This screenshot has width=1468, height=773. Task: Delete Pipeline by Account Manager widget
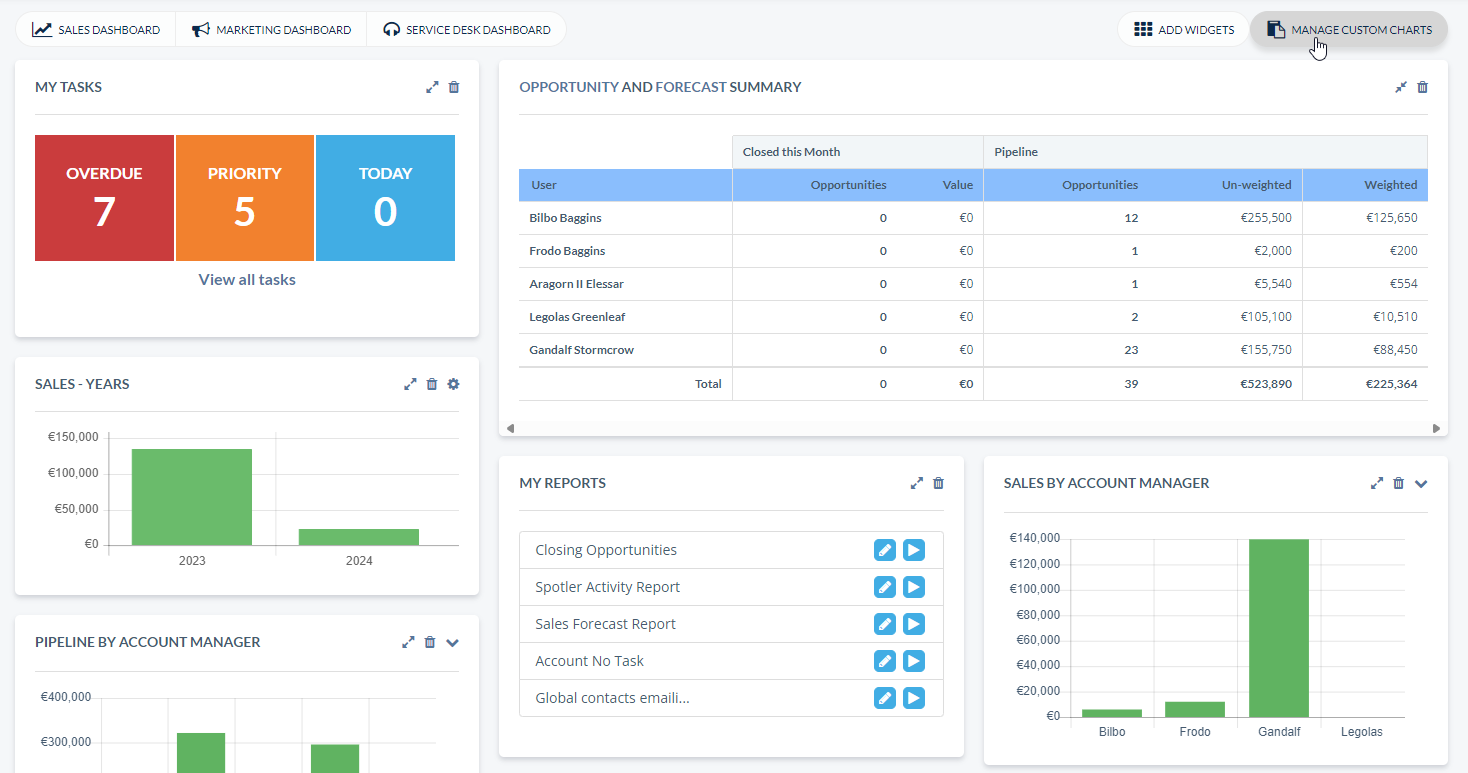(x=430, y=642)
